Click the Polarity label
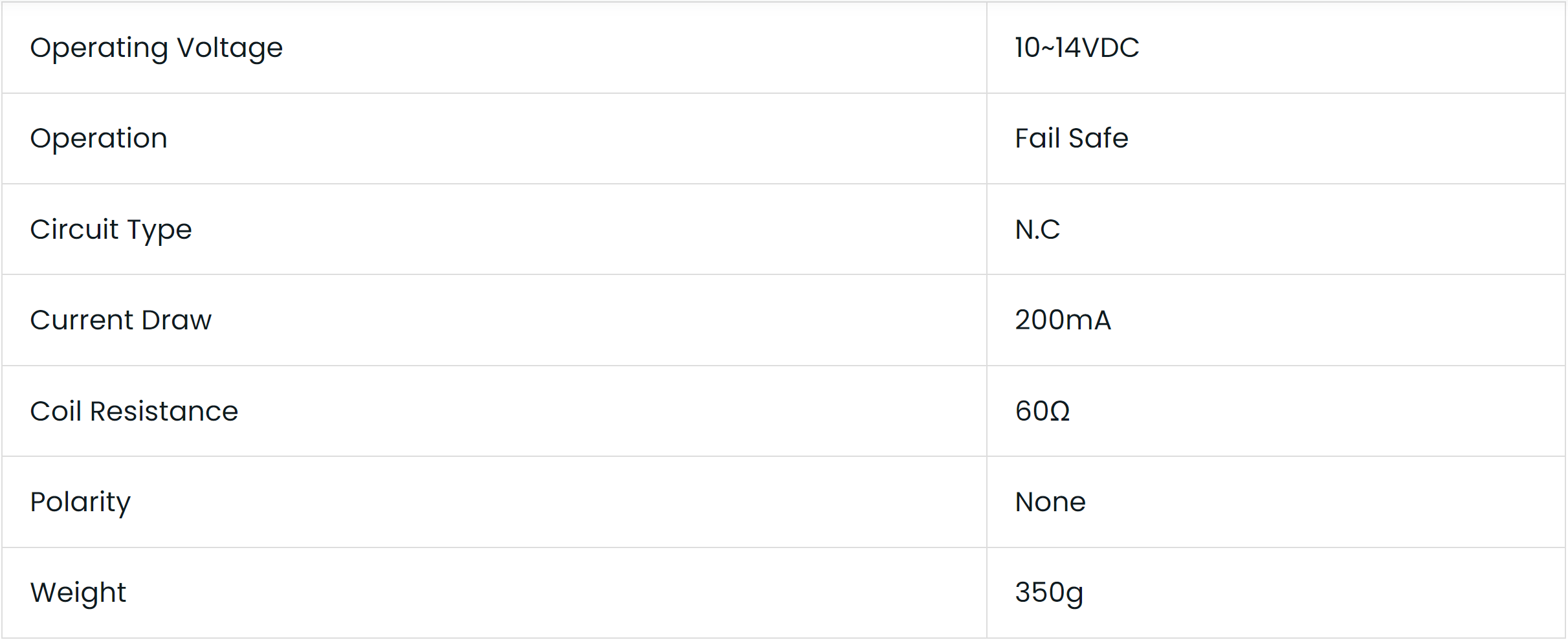 coord(80,502)
